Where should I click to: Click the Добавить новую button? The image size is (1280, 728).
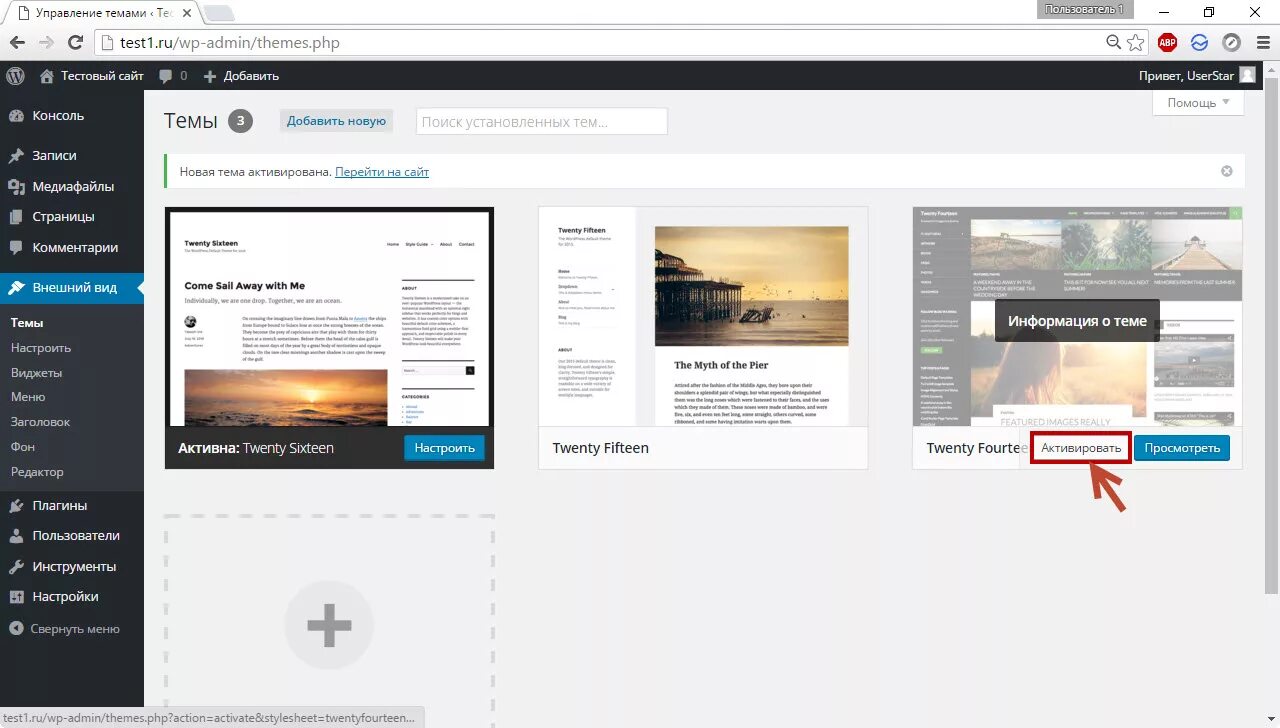coord(336,121)
